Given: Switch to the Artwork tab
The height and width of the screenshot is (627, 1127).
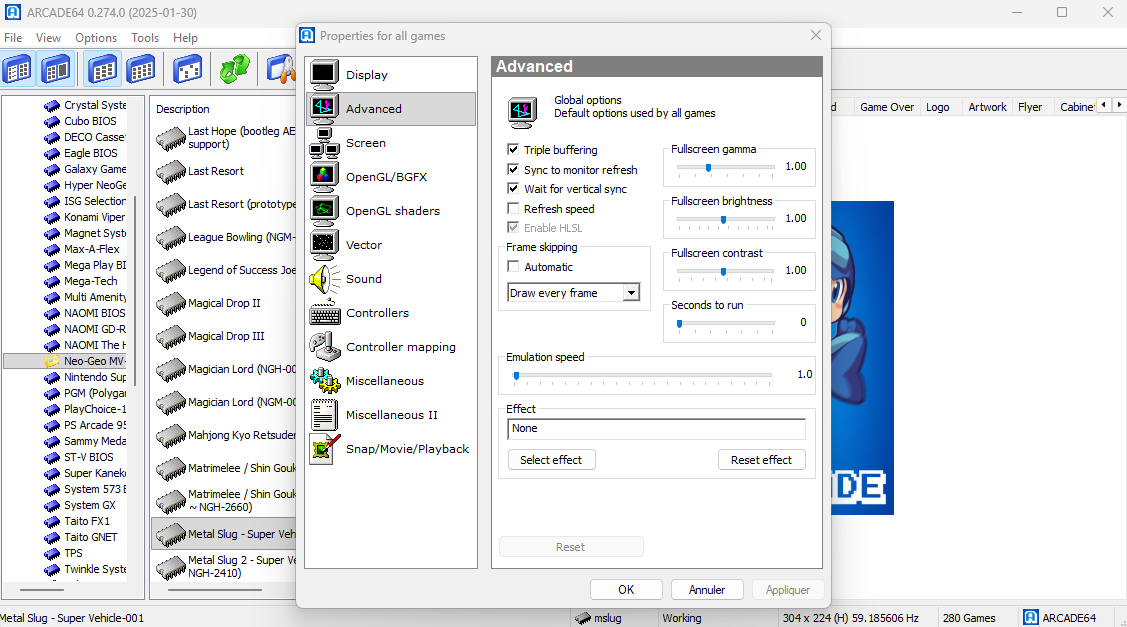Looking at the screenshot, I should [987, 107].
